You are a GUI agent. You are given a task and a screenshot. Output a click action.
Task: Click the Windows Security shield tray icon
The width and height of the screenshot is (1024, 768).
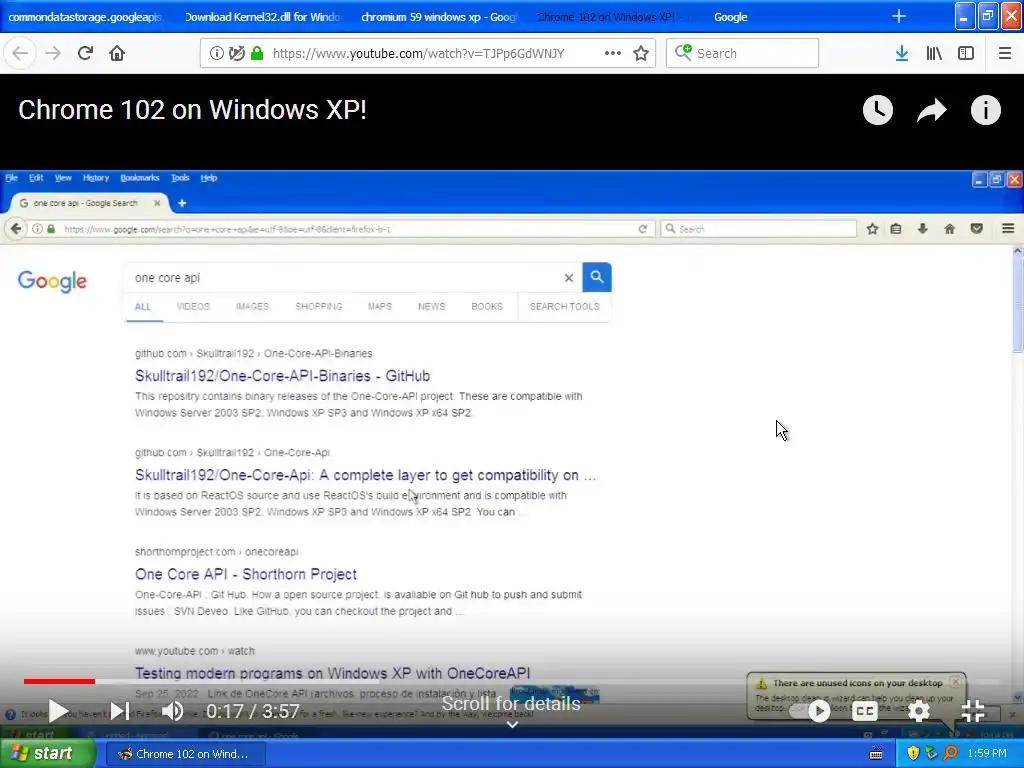pos(913,754)
